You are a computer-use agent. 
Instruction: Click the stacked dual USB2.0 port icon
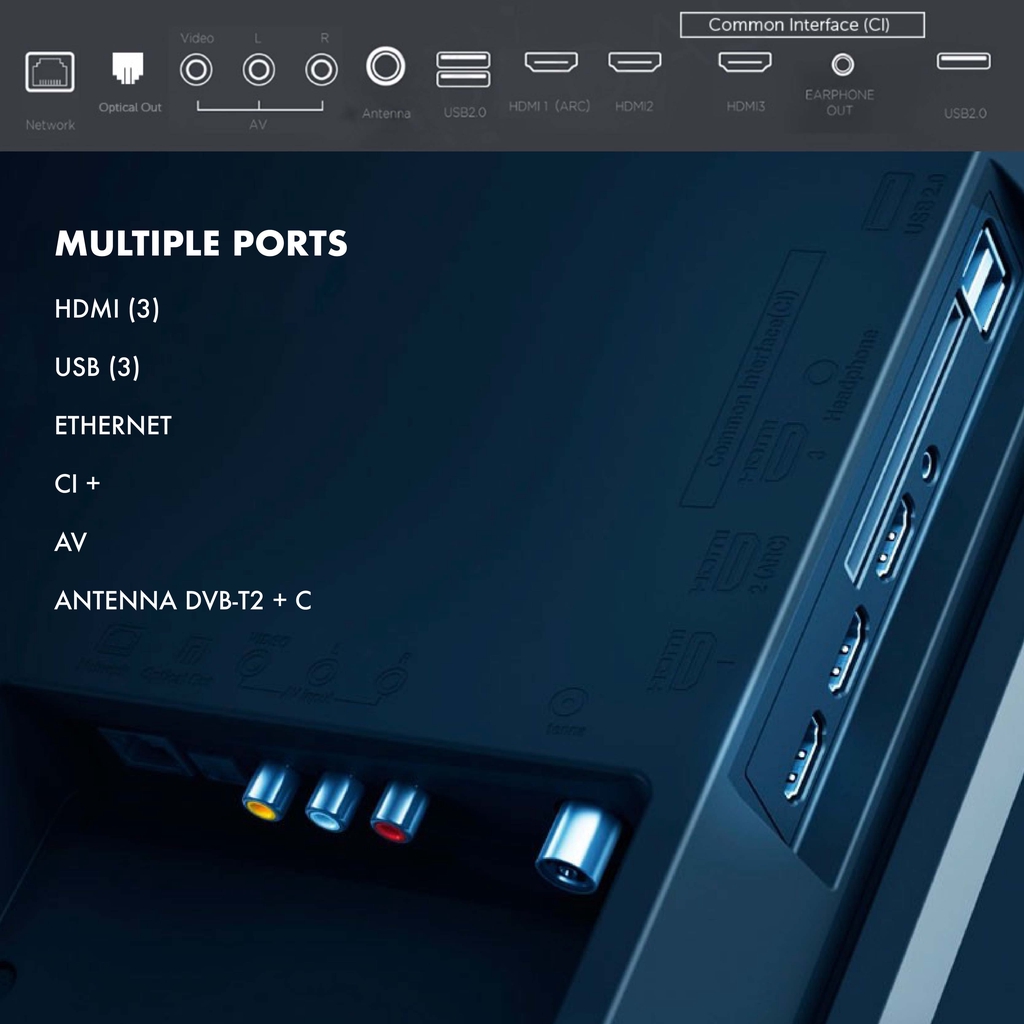tap(463, 69)
